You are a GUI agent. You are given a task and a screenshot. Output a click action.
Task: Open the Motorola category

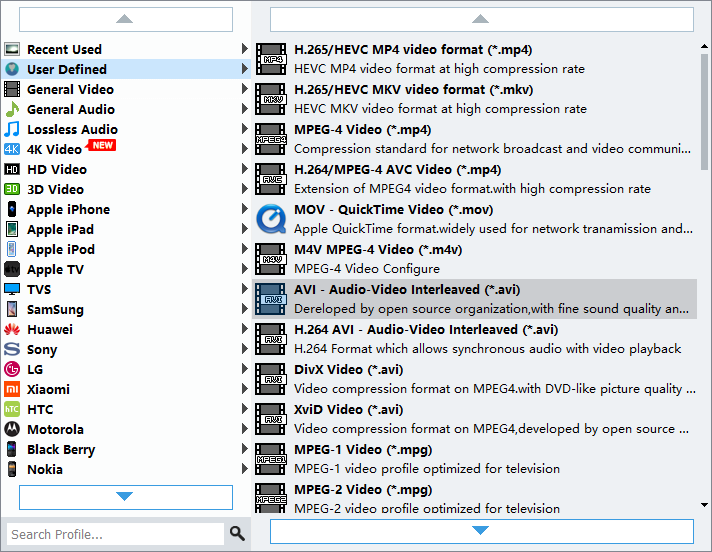point(126,429)
